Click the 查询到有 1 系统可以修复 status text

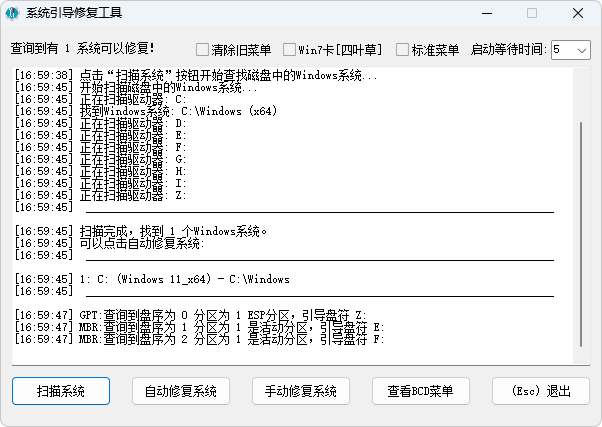[x=97, y=49]
